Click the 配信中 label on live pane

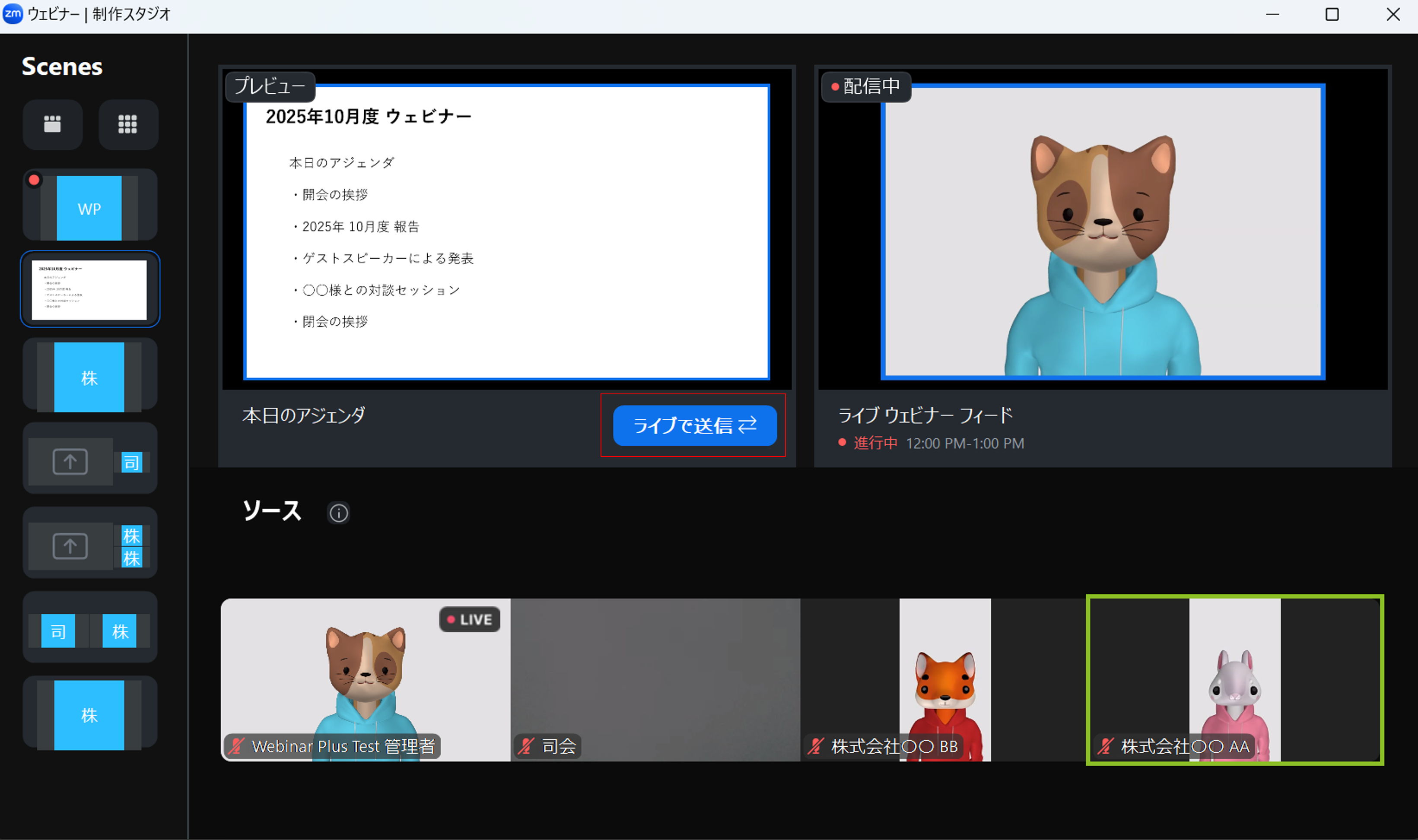[866, 87]
